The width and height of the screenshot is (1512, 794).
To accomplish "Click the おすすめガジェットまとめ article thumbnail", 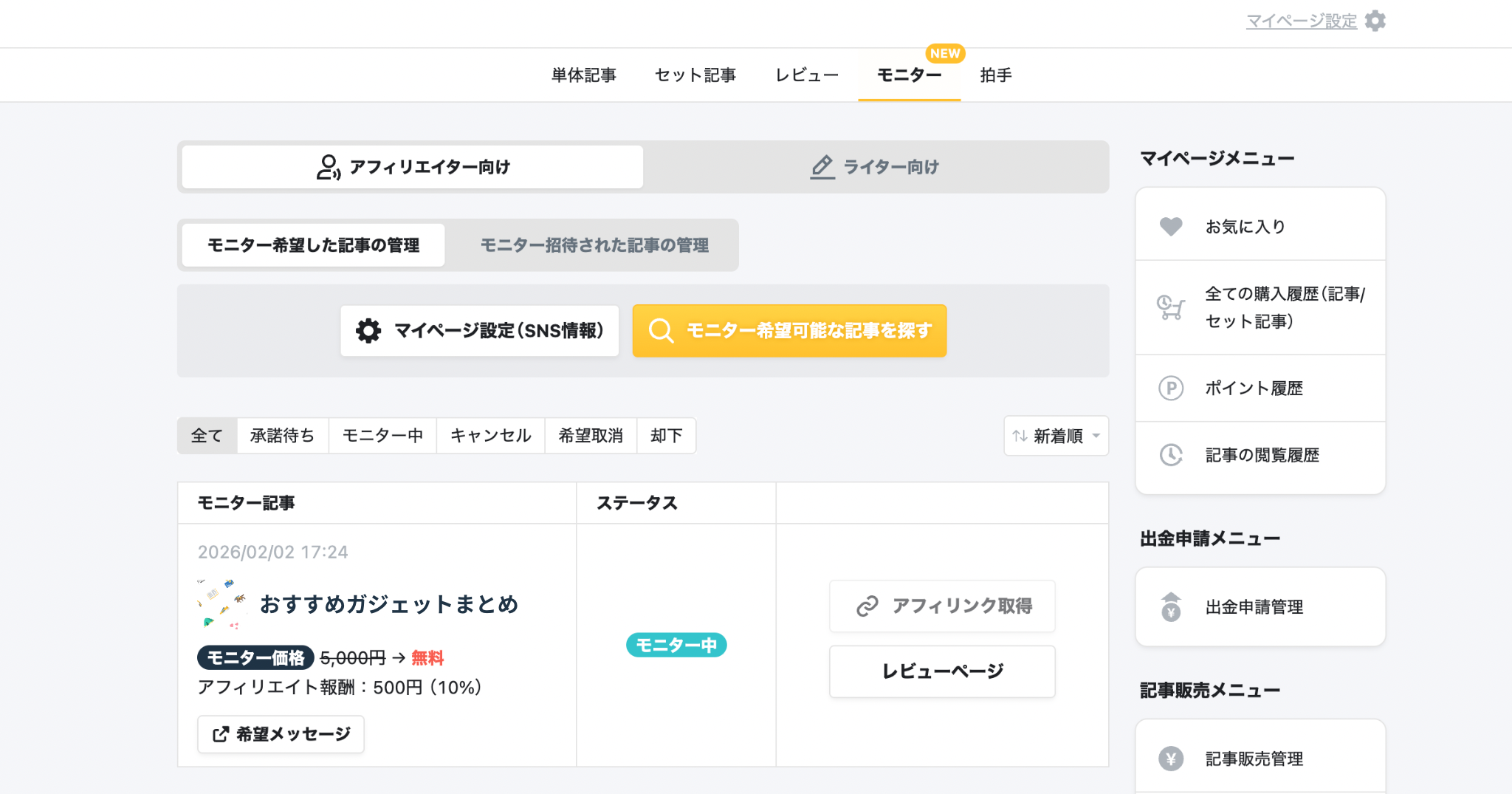I will (222, 604).
